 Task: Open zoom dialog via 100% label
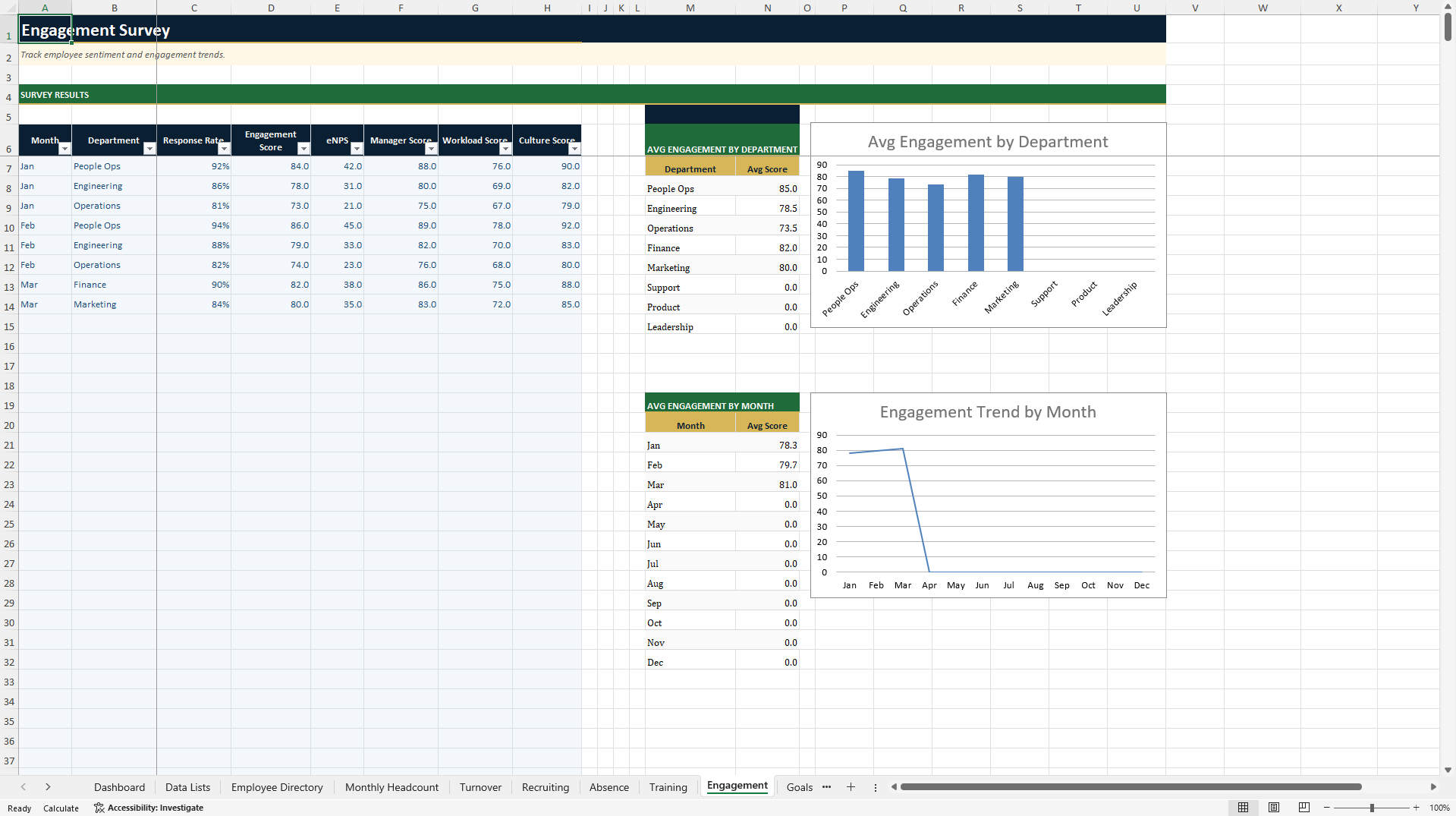click(1439, 808)
